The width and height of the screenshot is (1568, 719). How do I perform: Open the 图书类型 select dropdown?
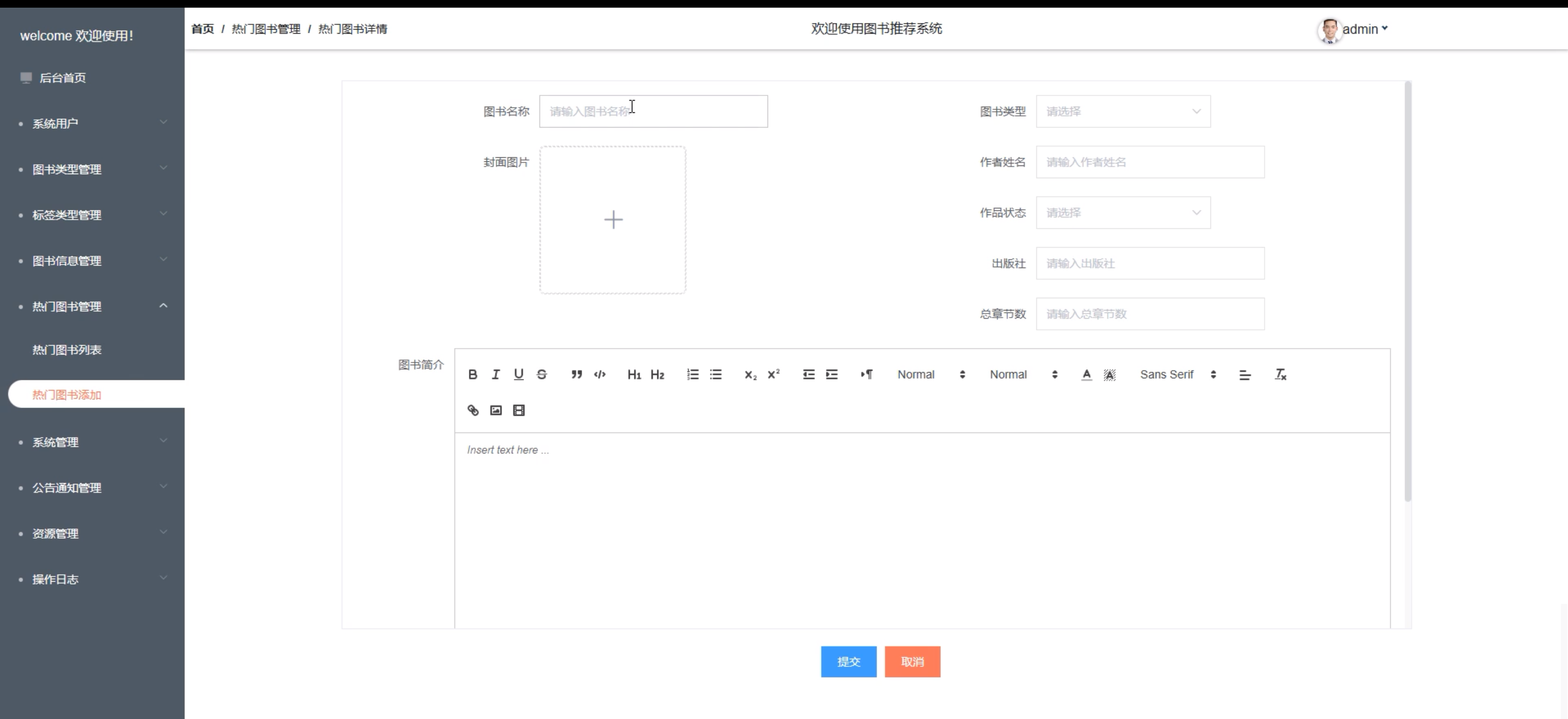1123,111
